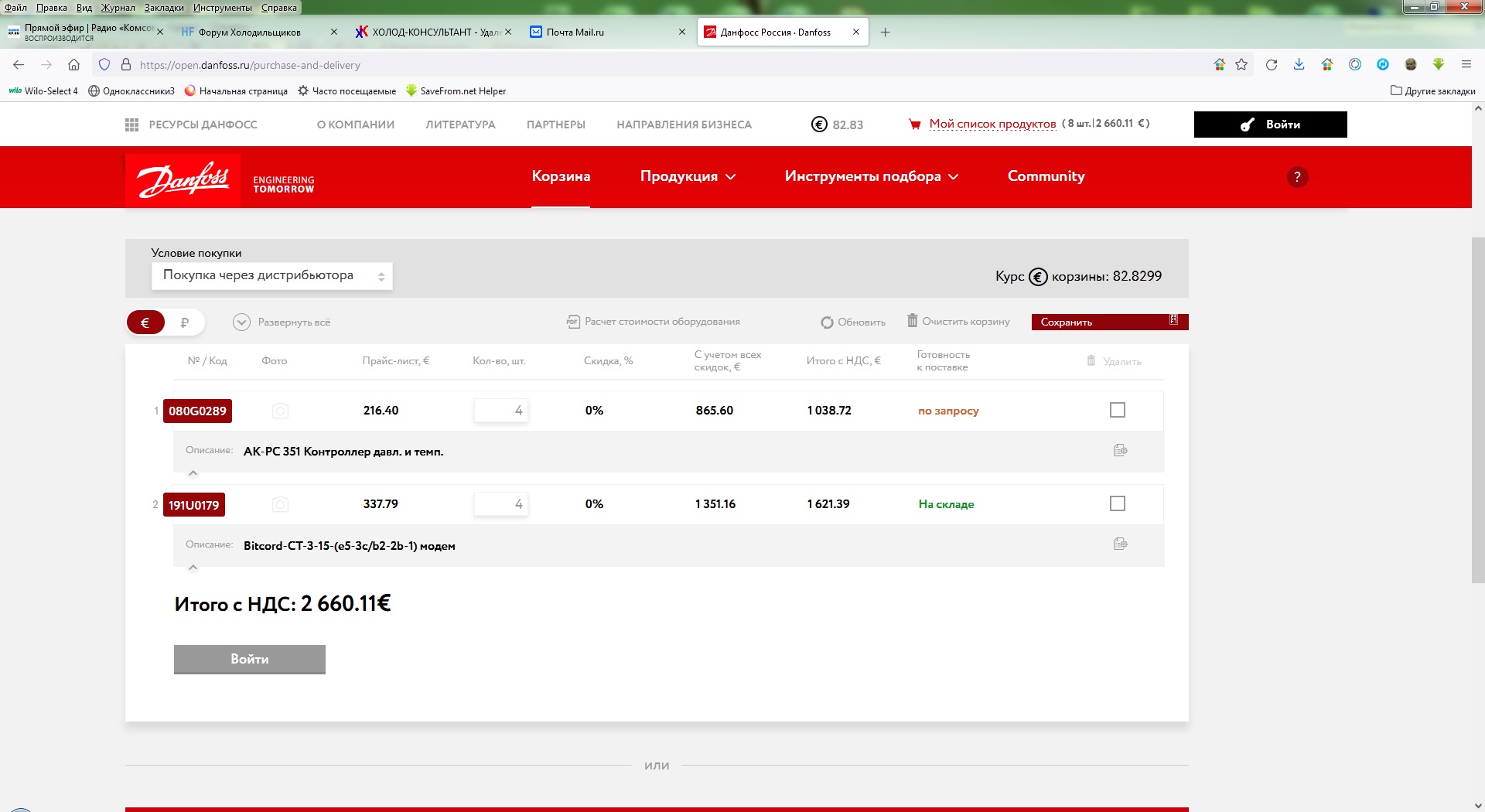Open the Условие покупки dropdown

pyautogui.click(x=272, y=276)
